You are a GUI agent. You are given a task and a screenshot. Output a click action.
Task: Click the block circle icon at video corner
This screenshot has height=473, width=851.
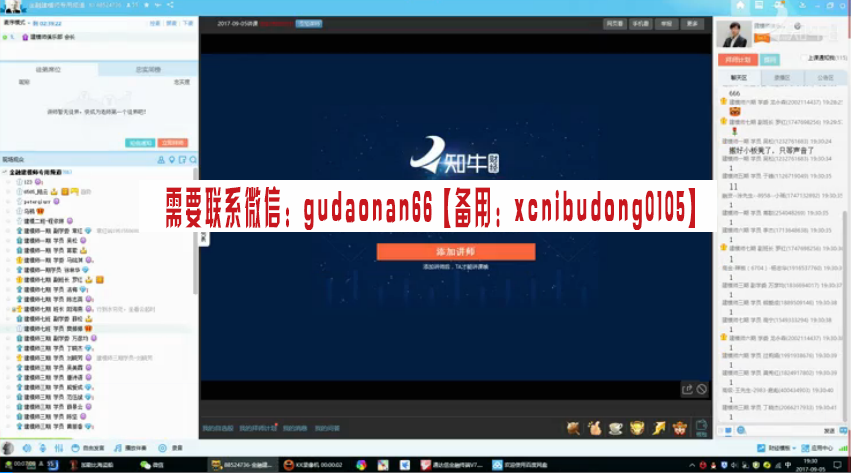pos(702,389)
